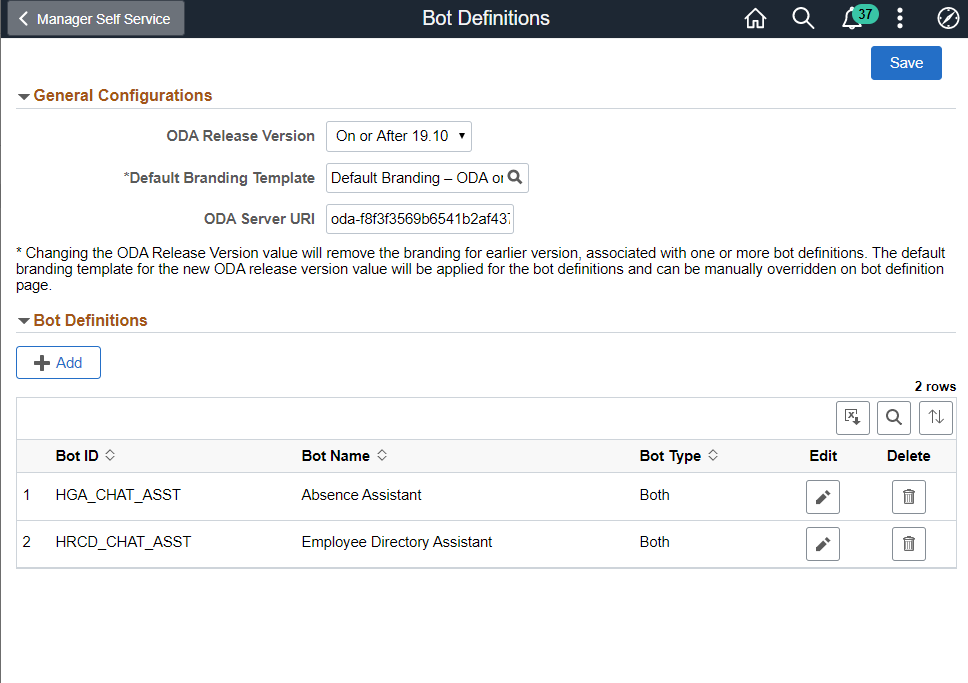This screenshot has width=968, height=683.
Task: Click the Bot Name column header
Action: click(335, 456)
